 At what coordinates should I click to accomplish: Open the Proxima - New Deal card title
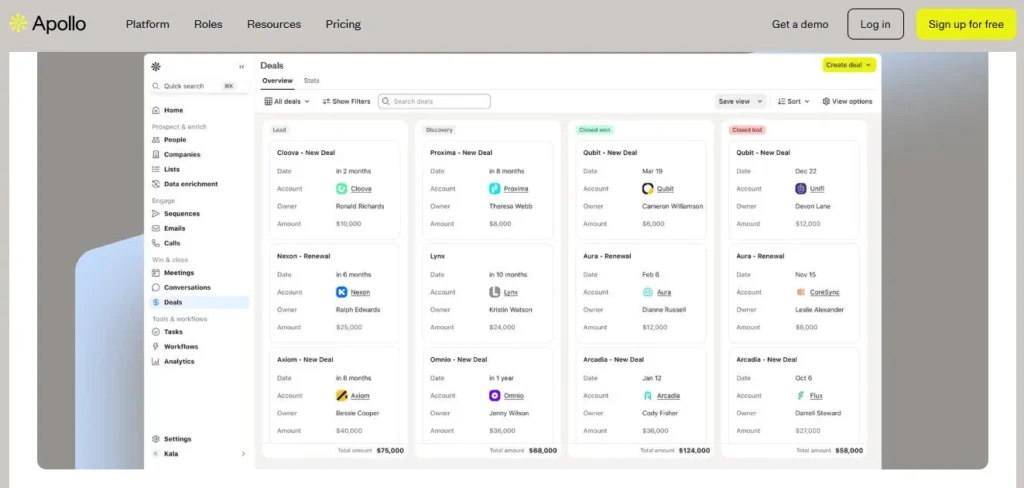click(461, 153)
